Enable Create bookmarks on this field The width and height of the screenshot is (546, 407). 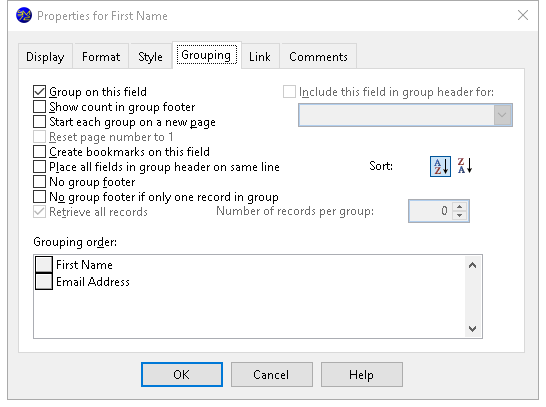[39, 152]
